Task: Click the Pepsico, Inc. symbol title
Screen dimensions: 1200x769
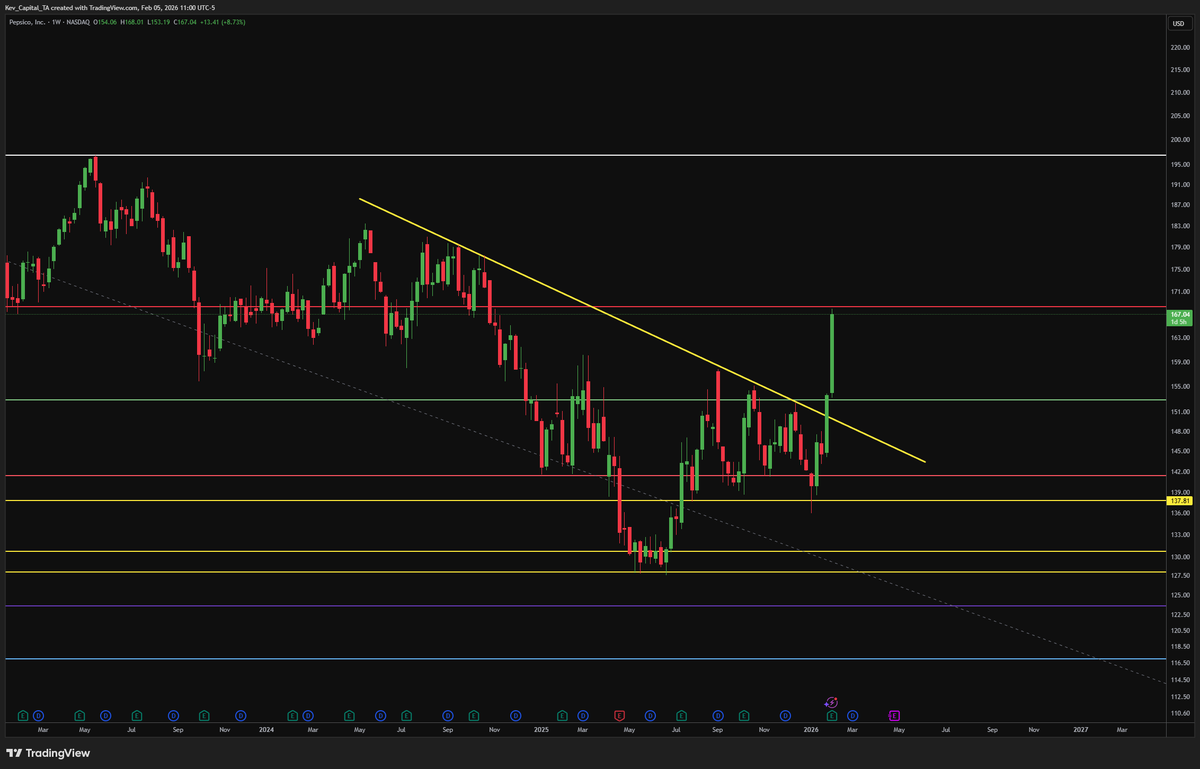Action: coord(27,22)
